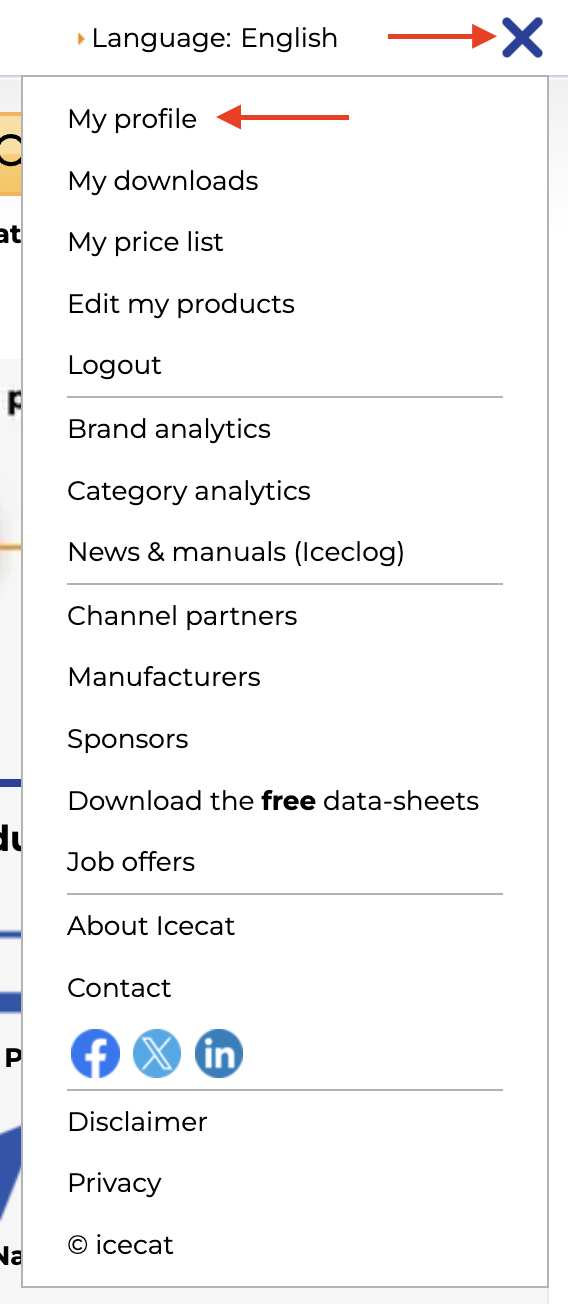This screenshot has height=1304, width=568.
Task: Open the Manufacturers page
Action: pos(164,677)
